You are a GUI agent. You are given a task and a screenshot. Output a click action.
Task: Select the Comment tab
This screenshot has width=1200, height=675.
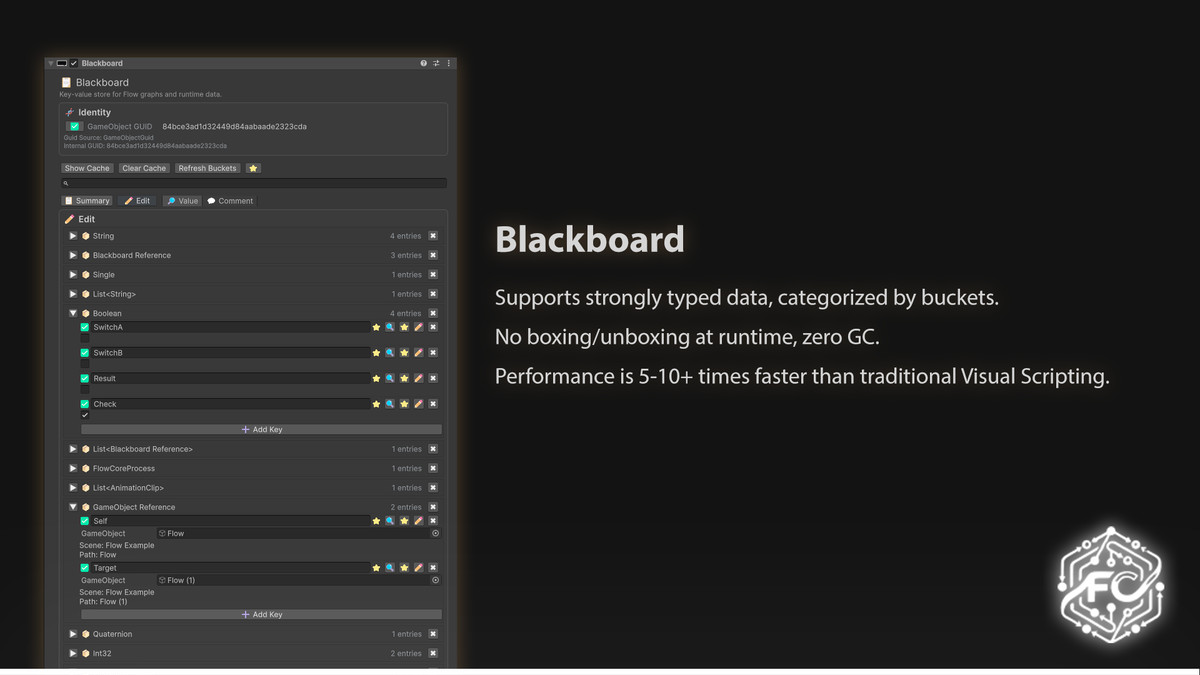tap(230, 201)
